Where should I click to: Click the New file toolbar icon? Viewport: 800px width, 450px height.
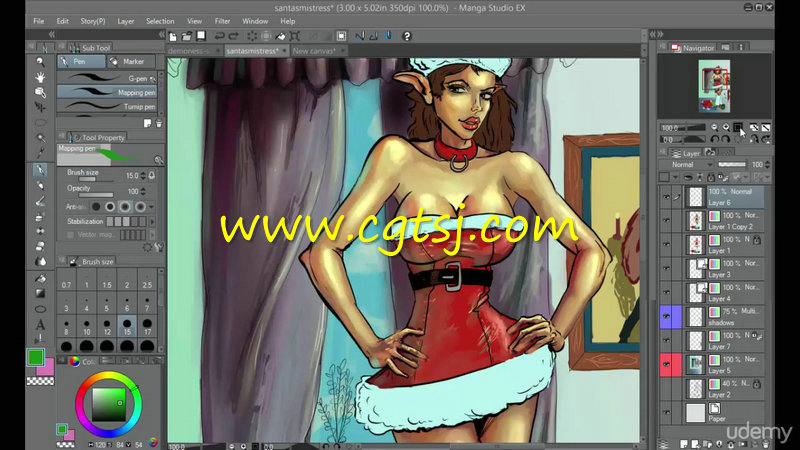click(173, 36)
